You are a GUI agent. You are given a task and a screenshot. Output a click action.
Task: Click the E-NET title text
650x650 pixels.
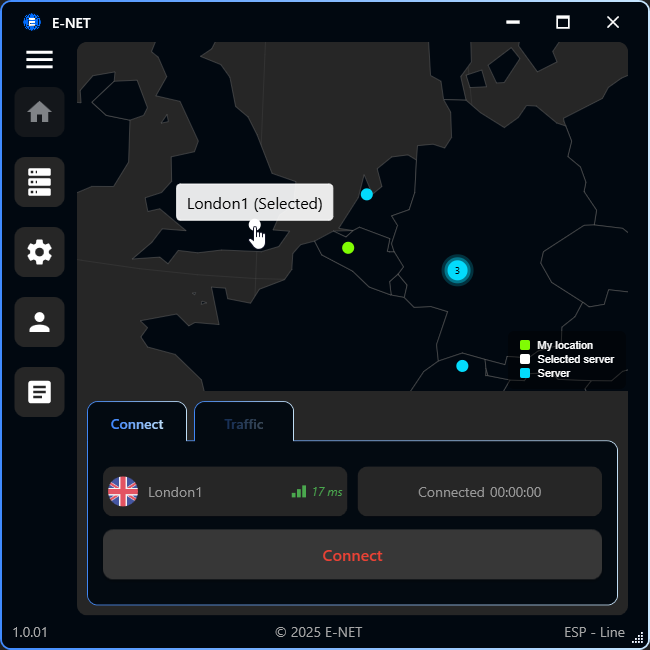[71, 23]
